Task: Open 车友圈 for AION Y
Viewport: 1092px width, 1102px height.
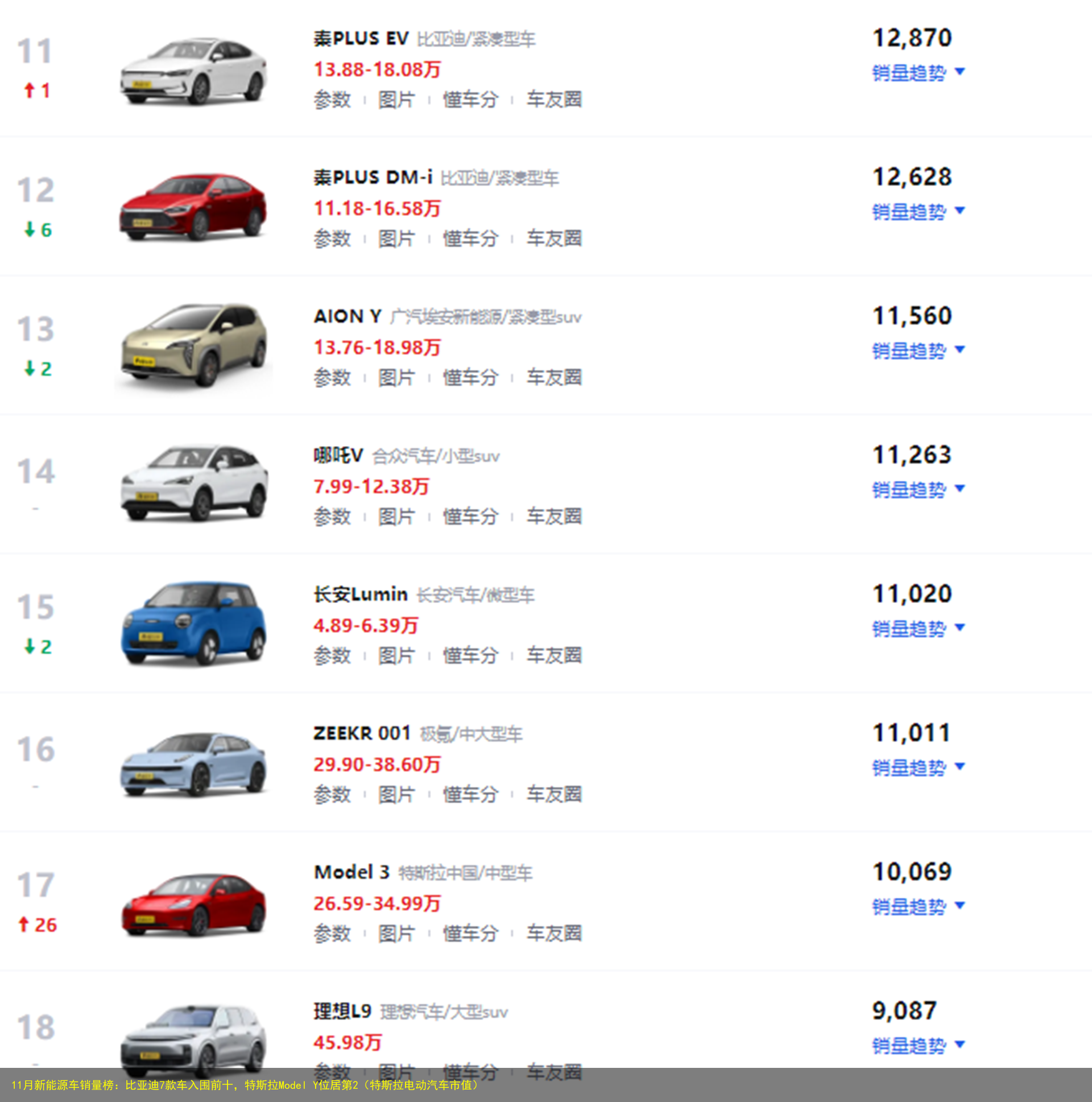Action: [x=555, y=378]
